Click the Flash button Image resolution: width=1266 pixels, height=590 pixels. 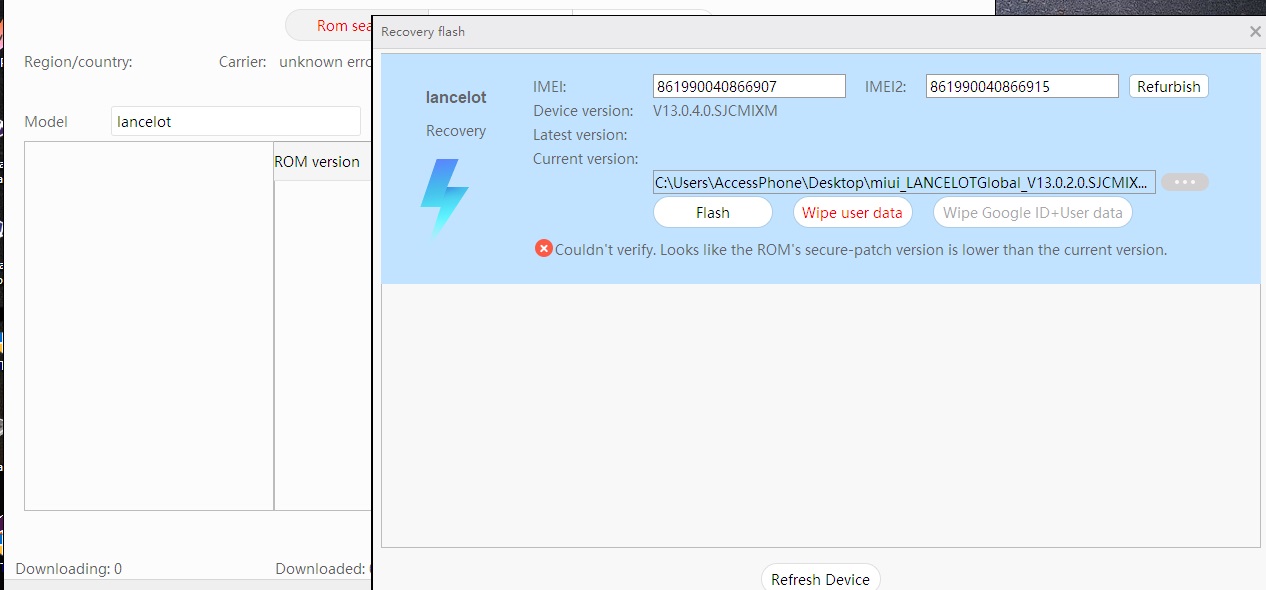[712, 212]
